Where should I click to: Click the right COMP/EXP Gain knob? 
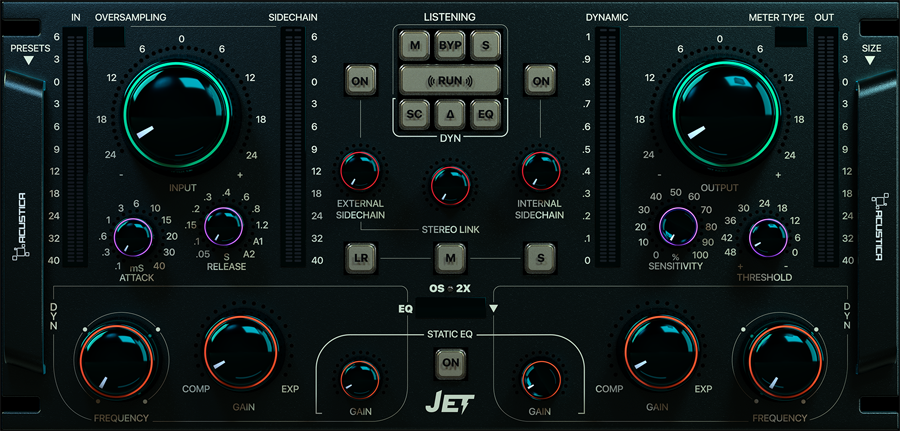(661, 351)
